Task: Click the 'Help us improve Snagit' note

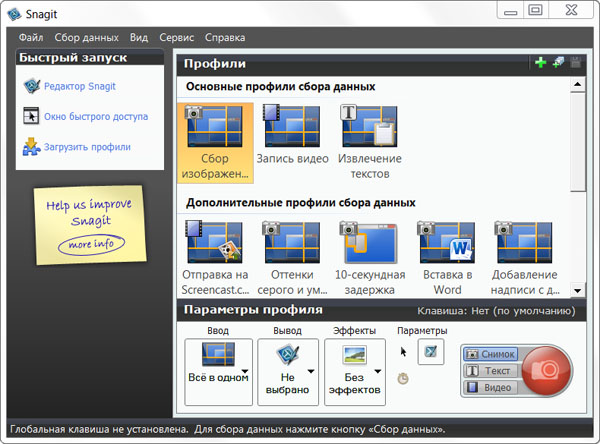Action: coord(90,225)
